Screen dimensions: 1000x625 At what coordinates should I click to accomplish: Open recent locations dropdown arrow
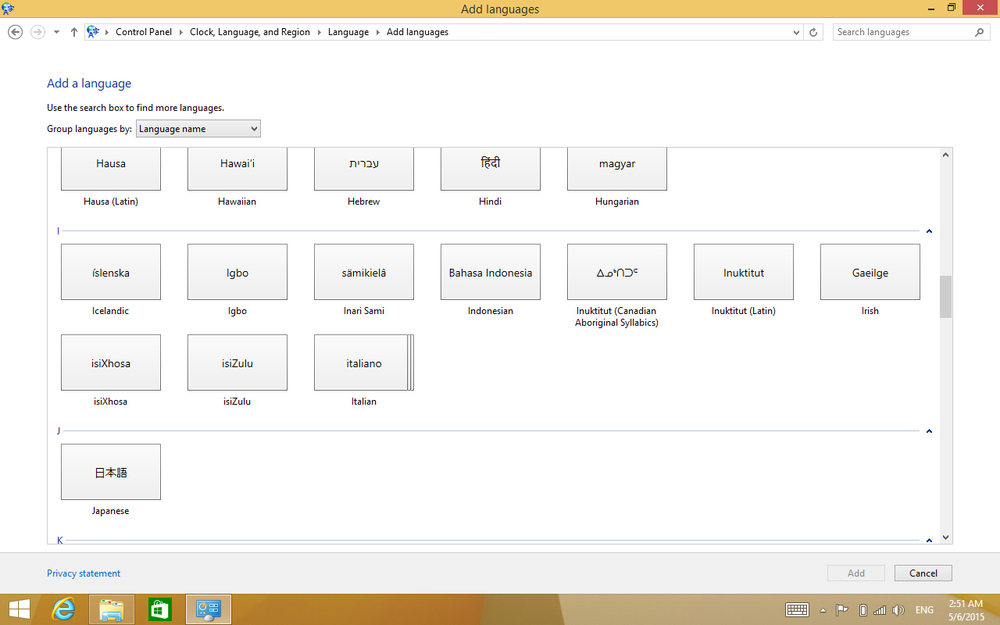[x=56, y=32]
